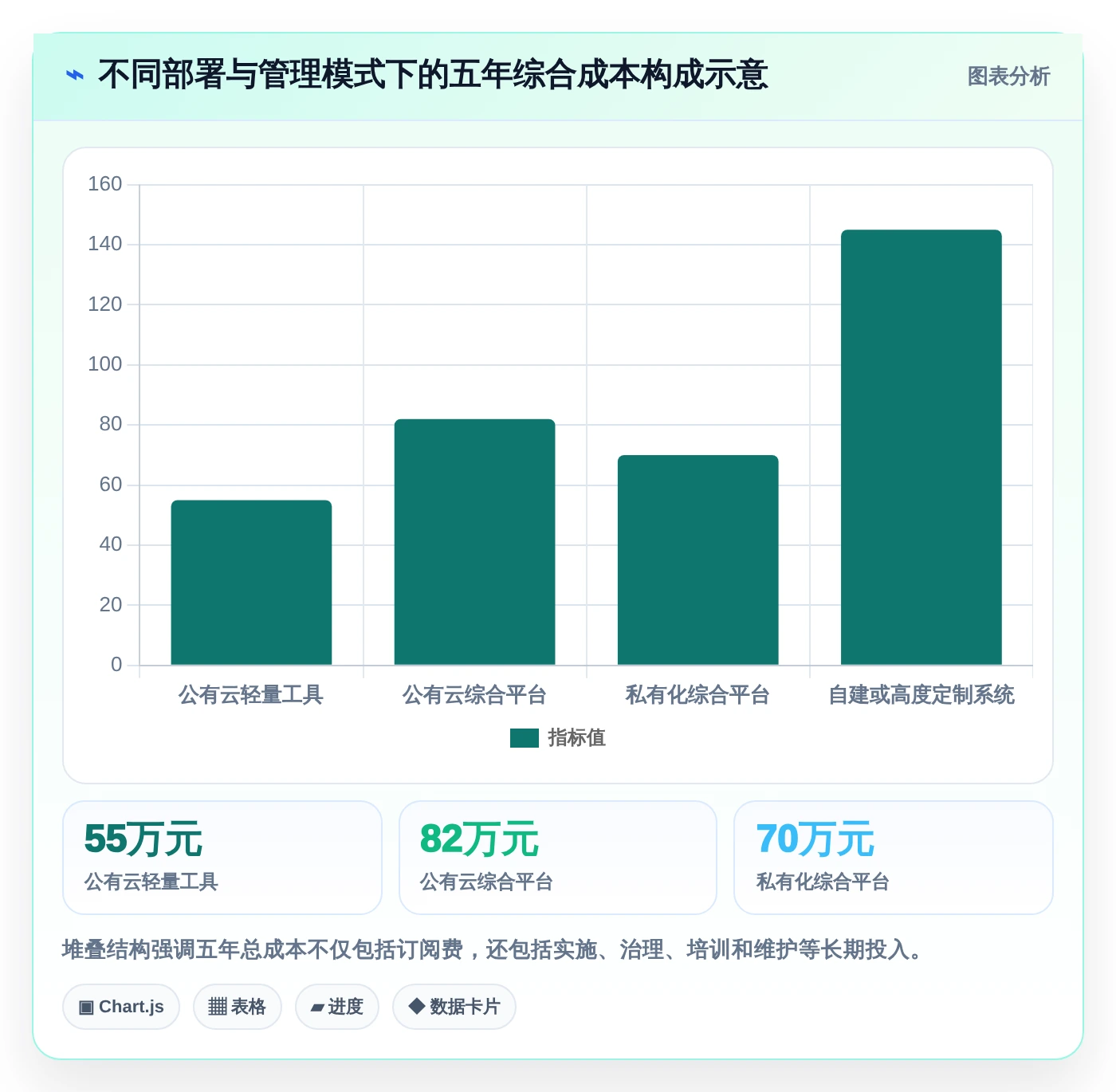Open the 55万元 data card
1116x1092 pixels.
222,858
